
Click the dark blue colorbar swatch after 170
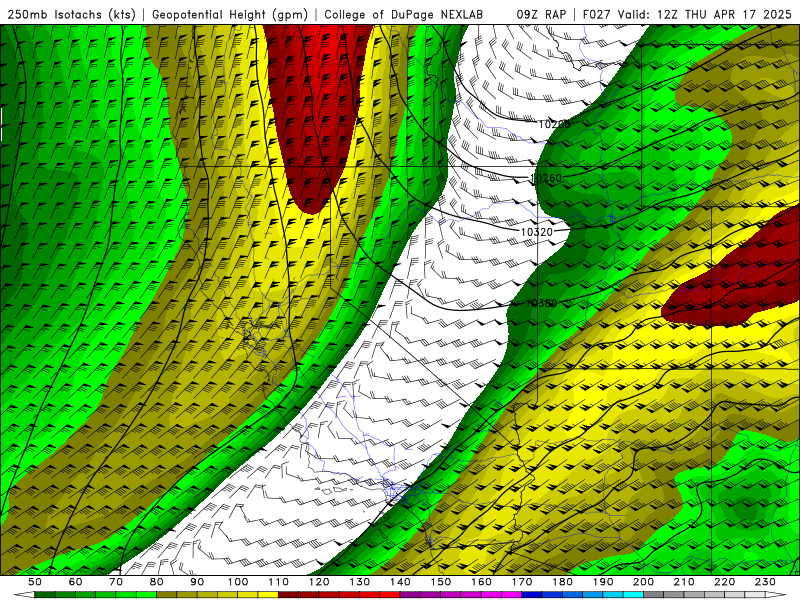[532, 594]
